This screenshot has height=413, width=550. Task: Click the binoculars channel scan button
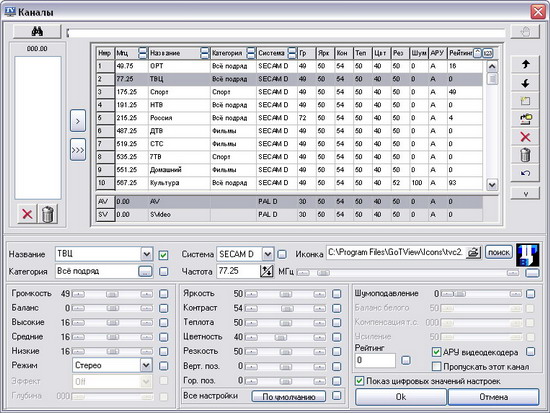(x=37, y=32)
